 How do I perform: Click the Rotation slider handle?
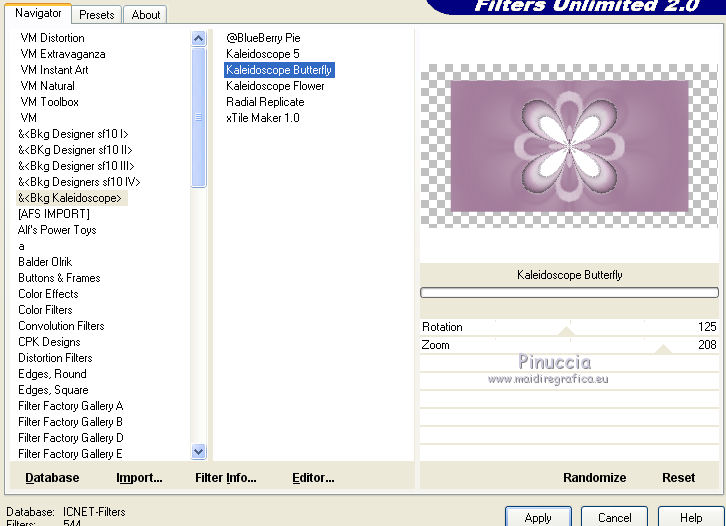click(x=566, y=331)
